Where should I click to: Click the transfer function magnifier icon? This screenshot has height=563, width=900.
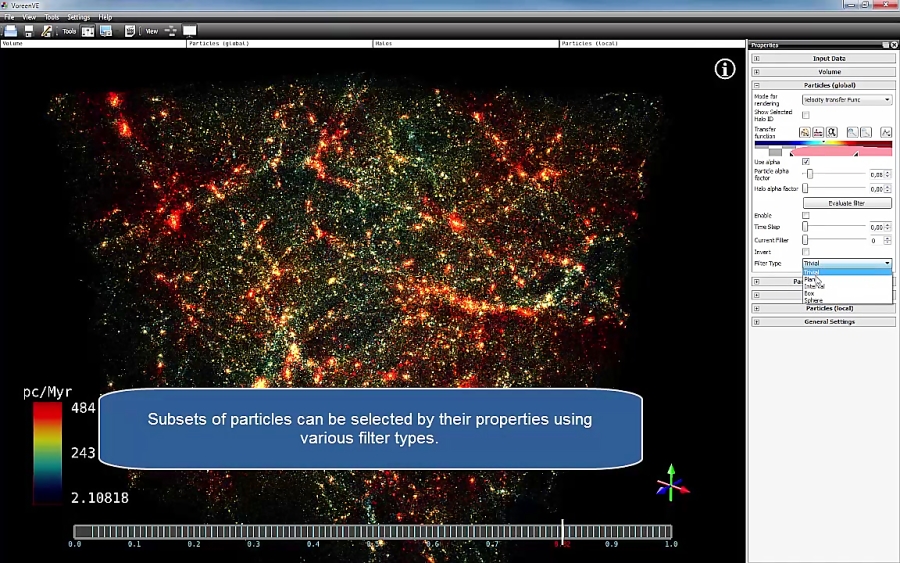click(832, 133)
